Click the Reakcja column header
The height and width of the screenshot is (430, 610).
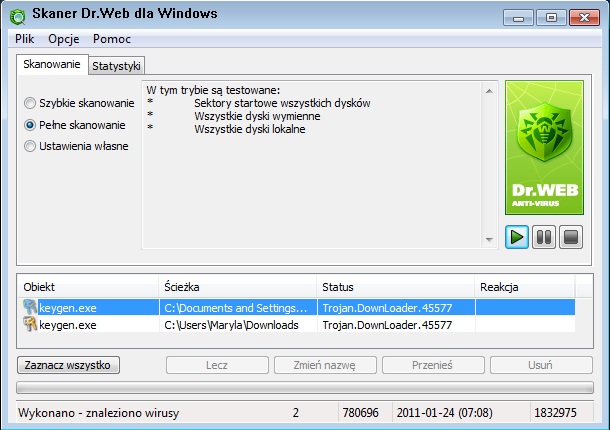525,287
